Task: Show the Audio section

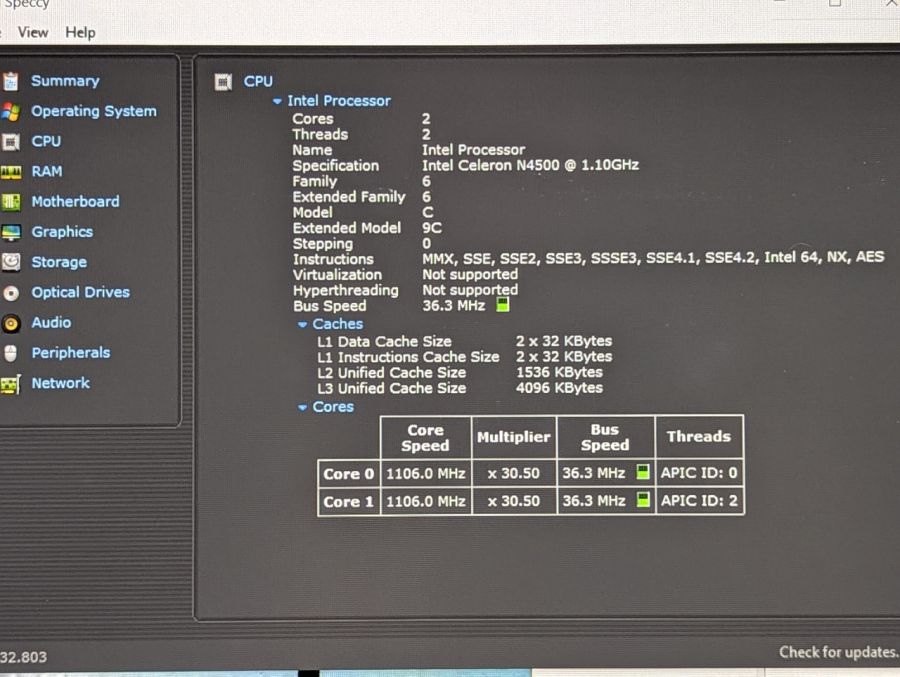Action: [51, 322]
